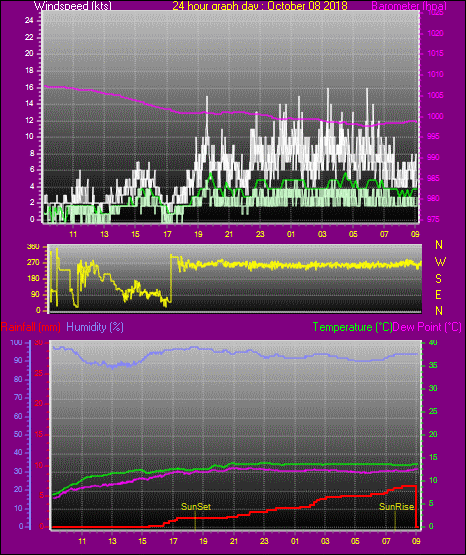Click the Barometer (hpa) axis title

pyautogui.click(x=409, y=6)
